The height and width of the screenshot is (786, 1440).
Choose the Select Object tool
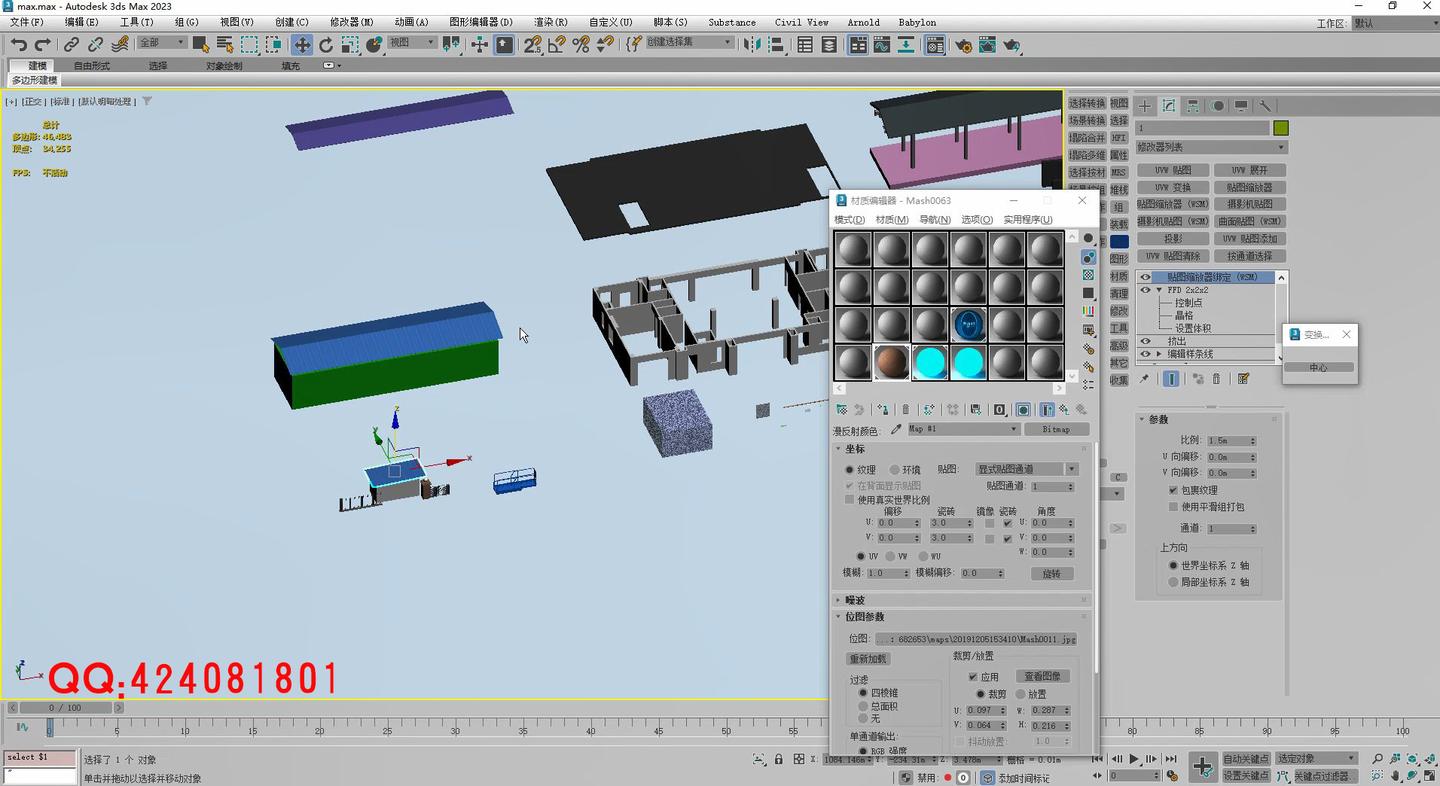click(201, 44)
